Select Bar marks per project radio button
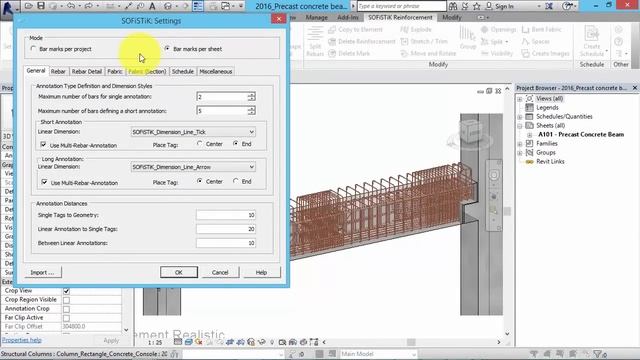 click(x=33, y=49)
